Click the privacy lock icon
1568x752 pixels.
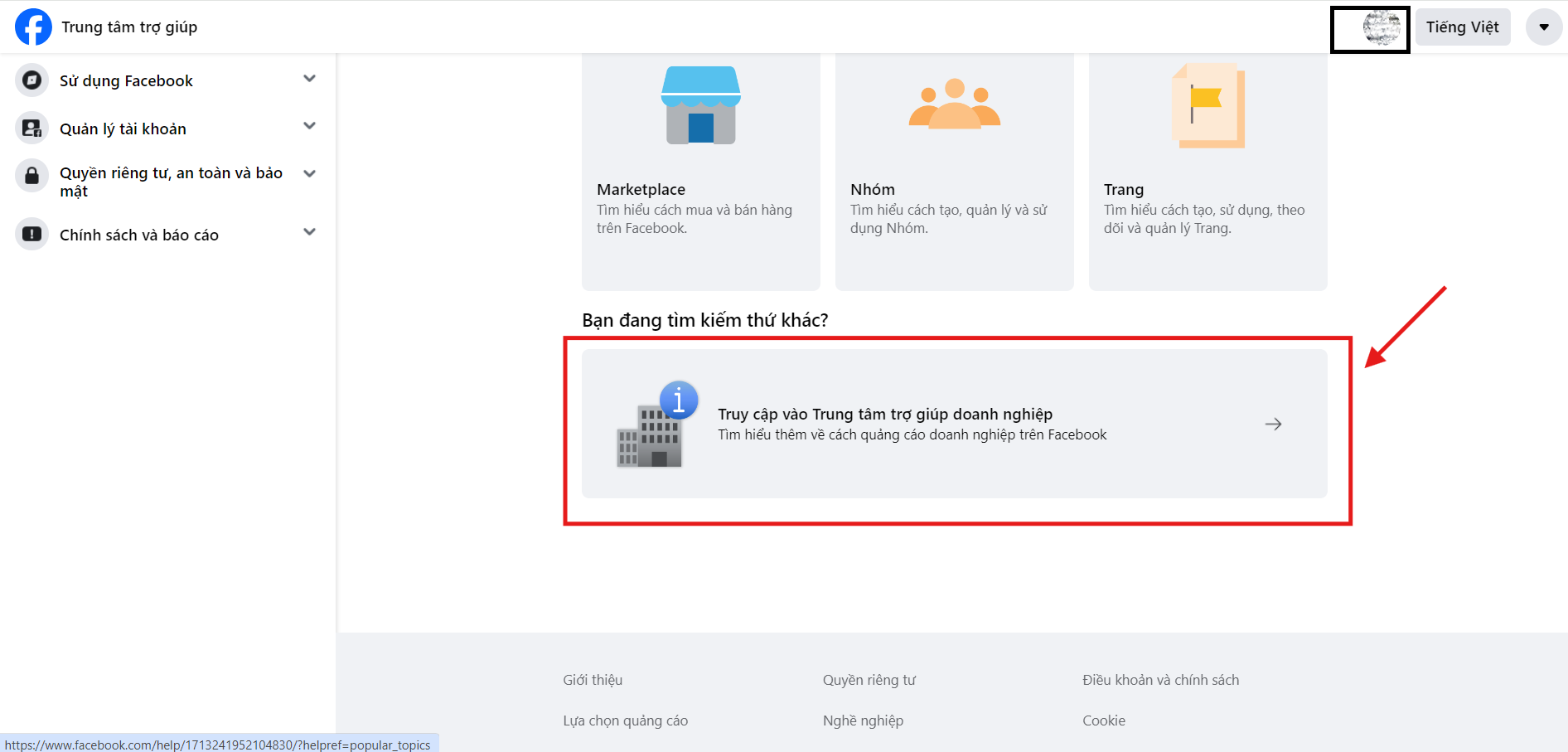pos(31,176)
